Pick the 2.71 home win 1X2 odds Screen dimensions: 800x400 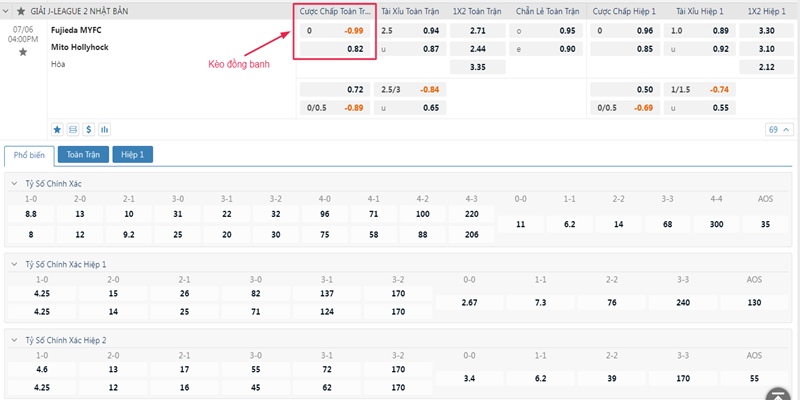pyautogui.click(x=477, y=31)
